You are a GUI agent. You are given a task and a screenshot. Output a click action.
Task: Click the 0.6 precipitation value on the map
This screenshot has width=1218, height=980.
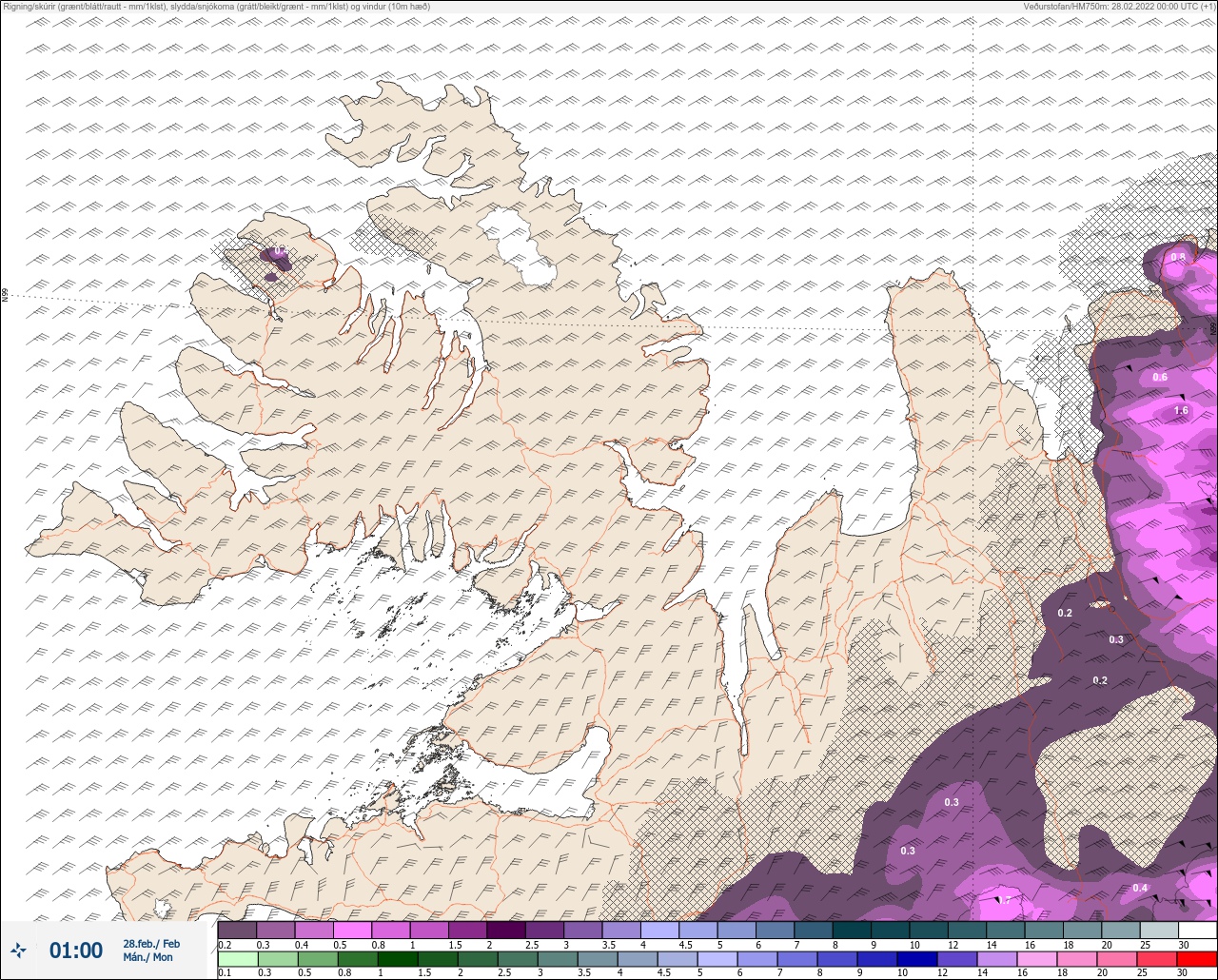[1160, 378]
